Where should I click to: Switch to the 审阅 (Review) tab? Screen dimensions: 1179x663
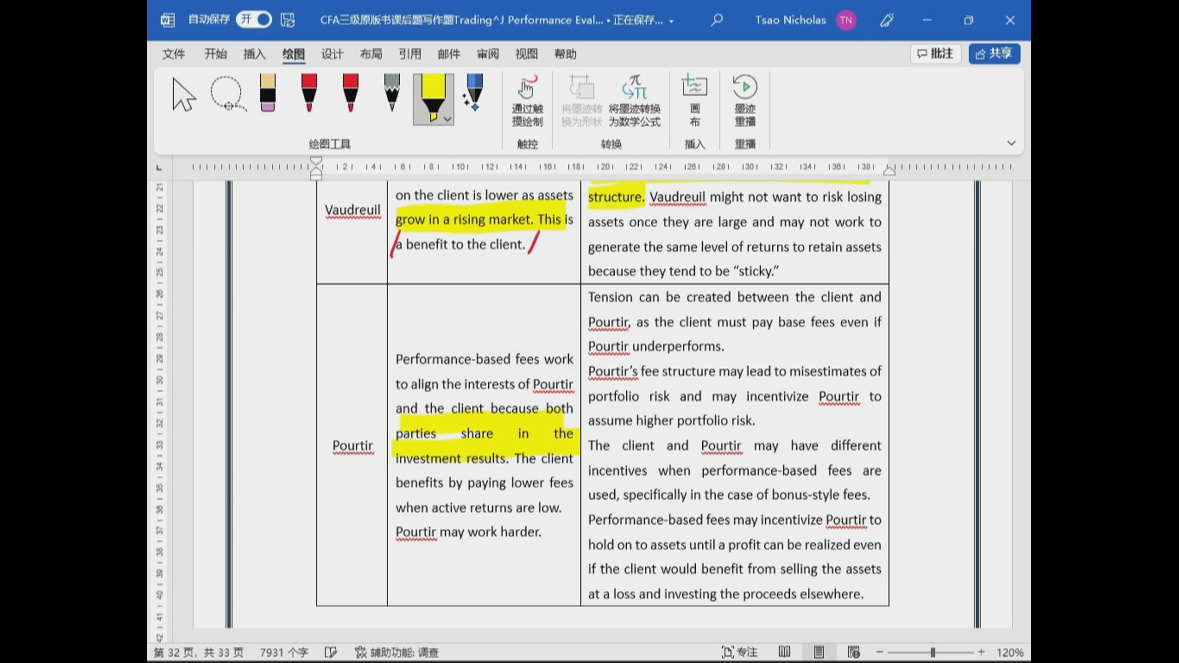(488, 54)
